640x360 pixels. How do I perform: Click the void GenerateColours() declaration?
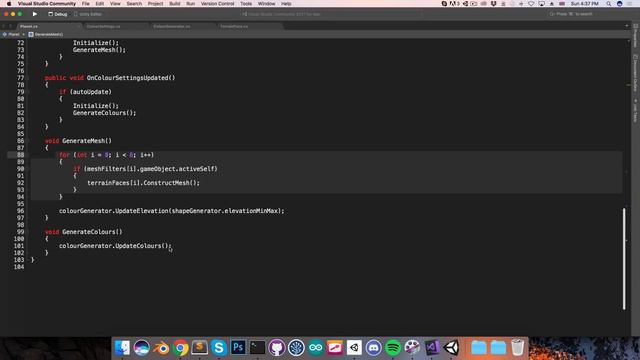(x=84, y=232)
